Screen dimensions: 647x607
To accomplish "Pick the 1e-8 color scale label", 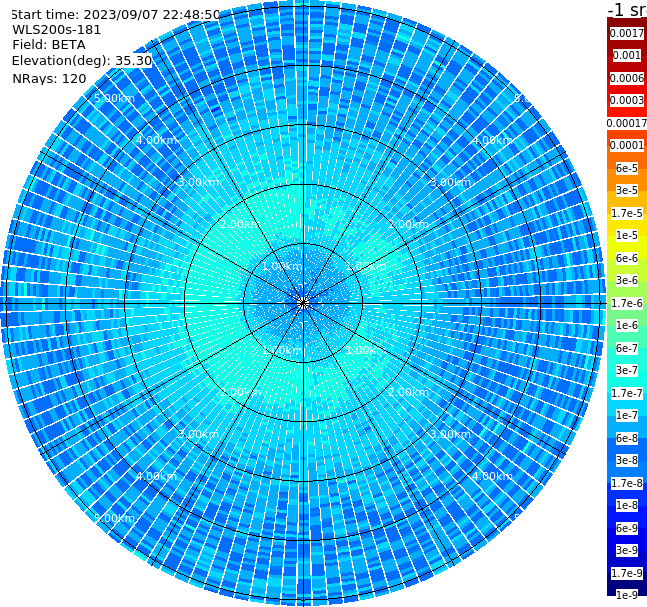I will coord(627,505).
